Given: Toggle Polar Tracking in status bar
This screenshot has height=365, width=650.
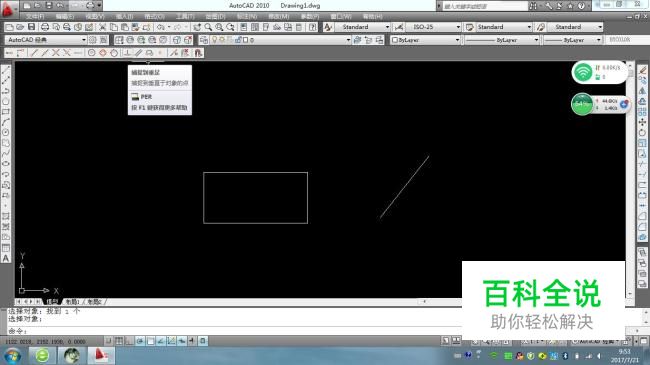Looking at the screenshot, I should (x=140, y=341).
